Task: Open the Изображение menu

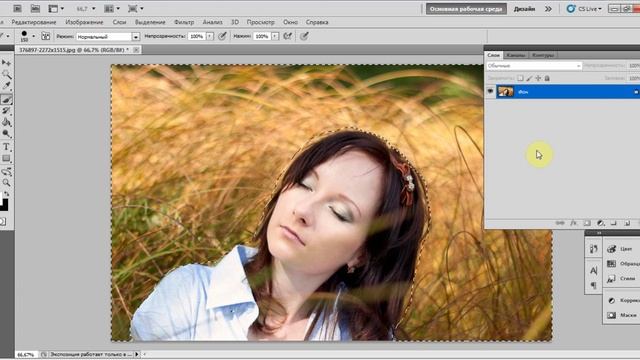Action: pos(84,22)
